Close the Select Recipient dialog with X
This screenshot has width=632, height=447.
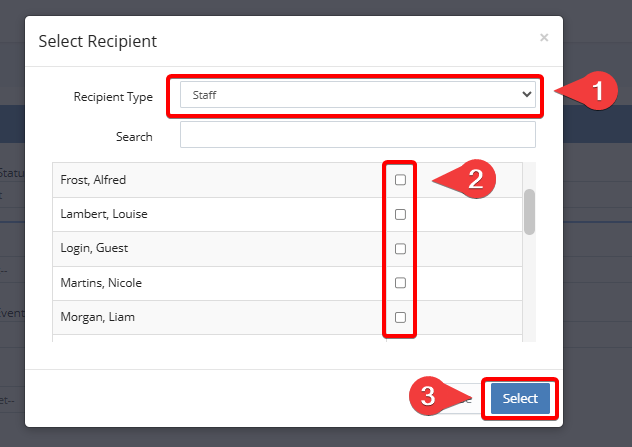544,38
